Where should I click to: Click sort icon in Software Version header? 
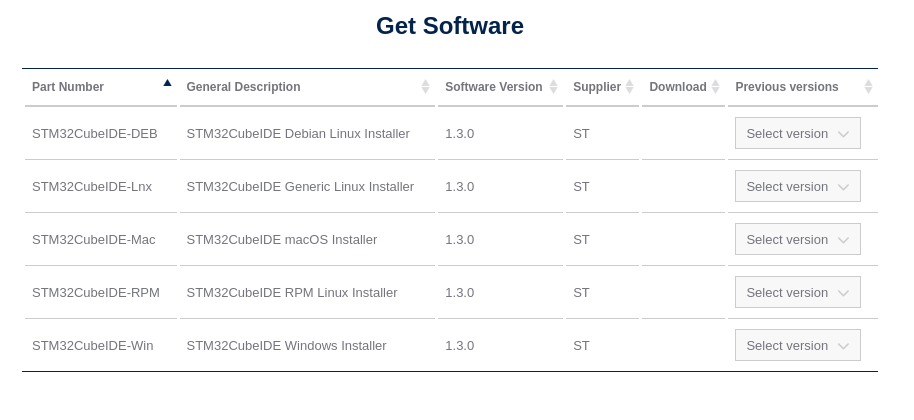(553, 87)
